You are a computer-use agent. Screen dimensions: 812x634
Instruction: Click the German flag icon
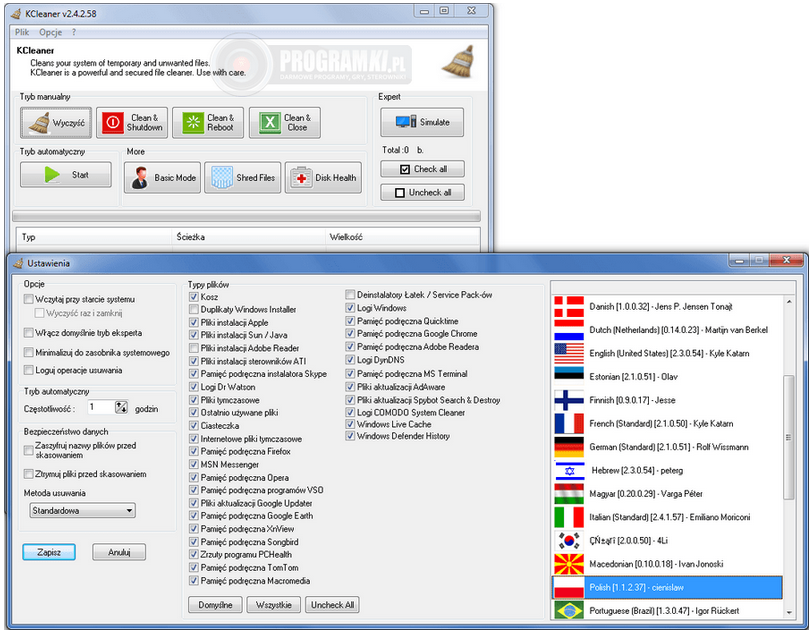569,447
